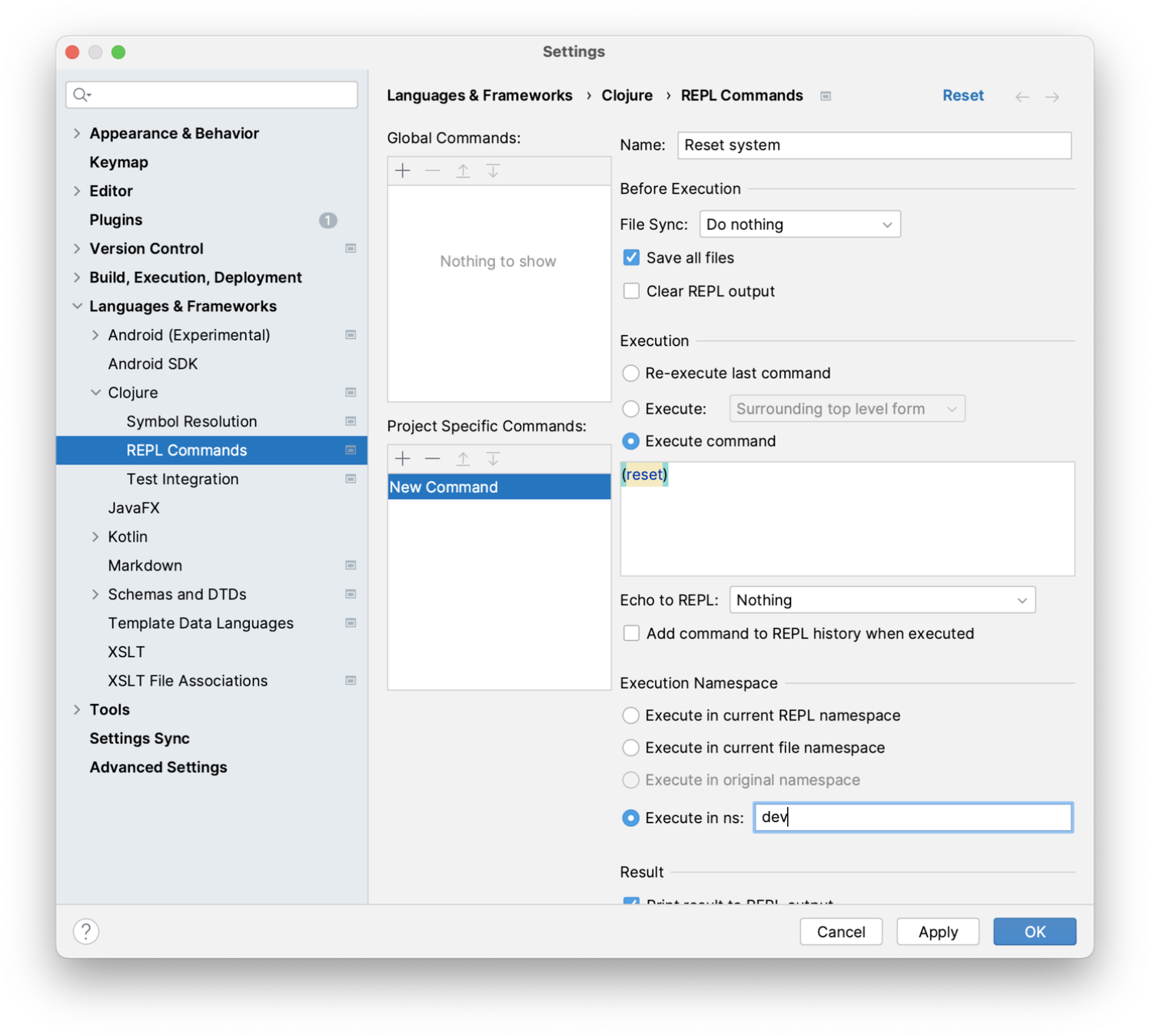
Task: Select the Execute: radio button
Action: click(x=630, y=409)
